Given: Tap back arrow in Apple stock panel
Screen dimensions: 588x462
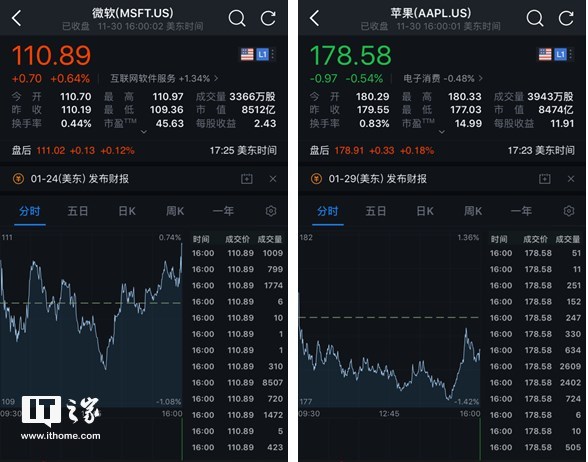Looking at the screenshot, I should coord(315,18).
